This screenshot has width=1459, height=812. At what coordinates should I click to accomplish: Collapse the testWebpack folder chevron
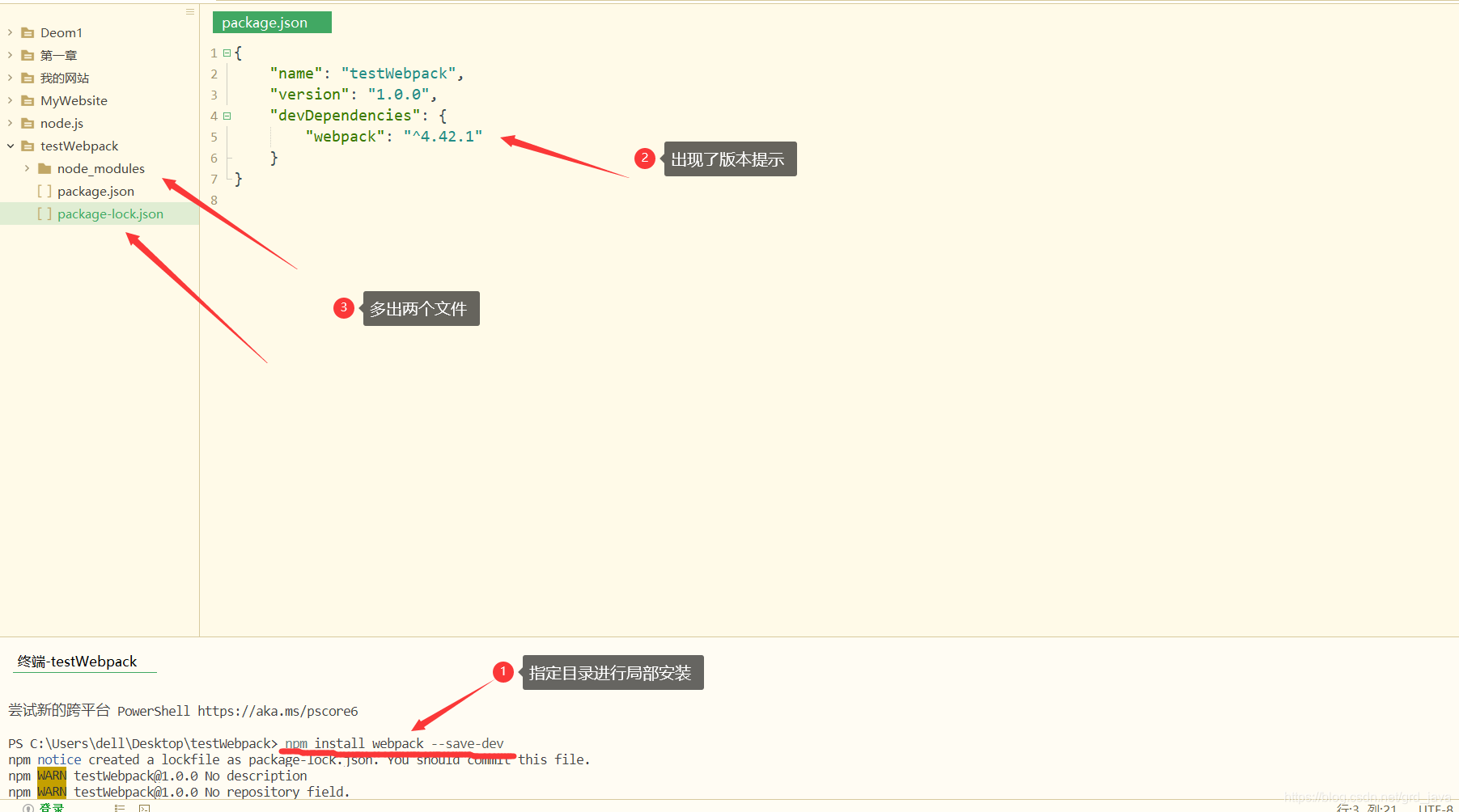10,146
